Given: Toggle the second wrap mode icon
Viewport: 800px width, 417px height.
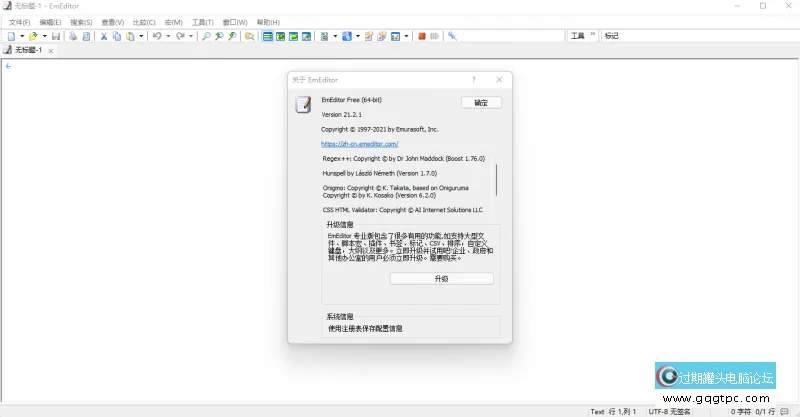Looking at the screenshot, I should point(281,36).
